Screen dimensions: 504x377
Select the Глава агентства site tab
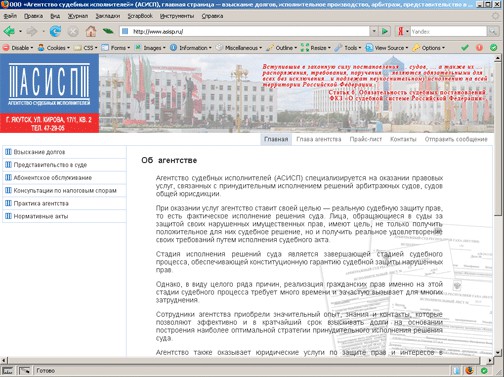(x=319, y=139)
